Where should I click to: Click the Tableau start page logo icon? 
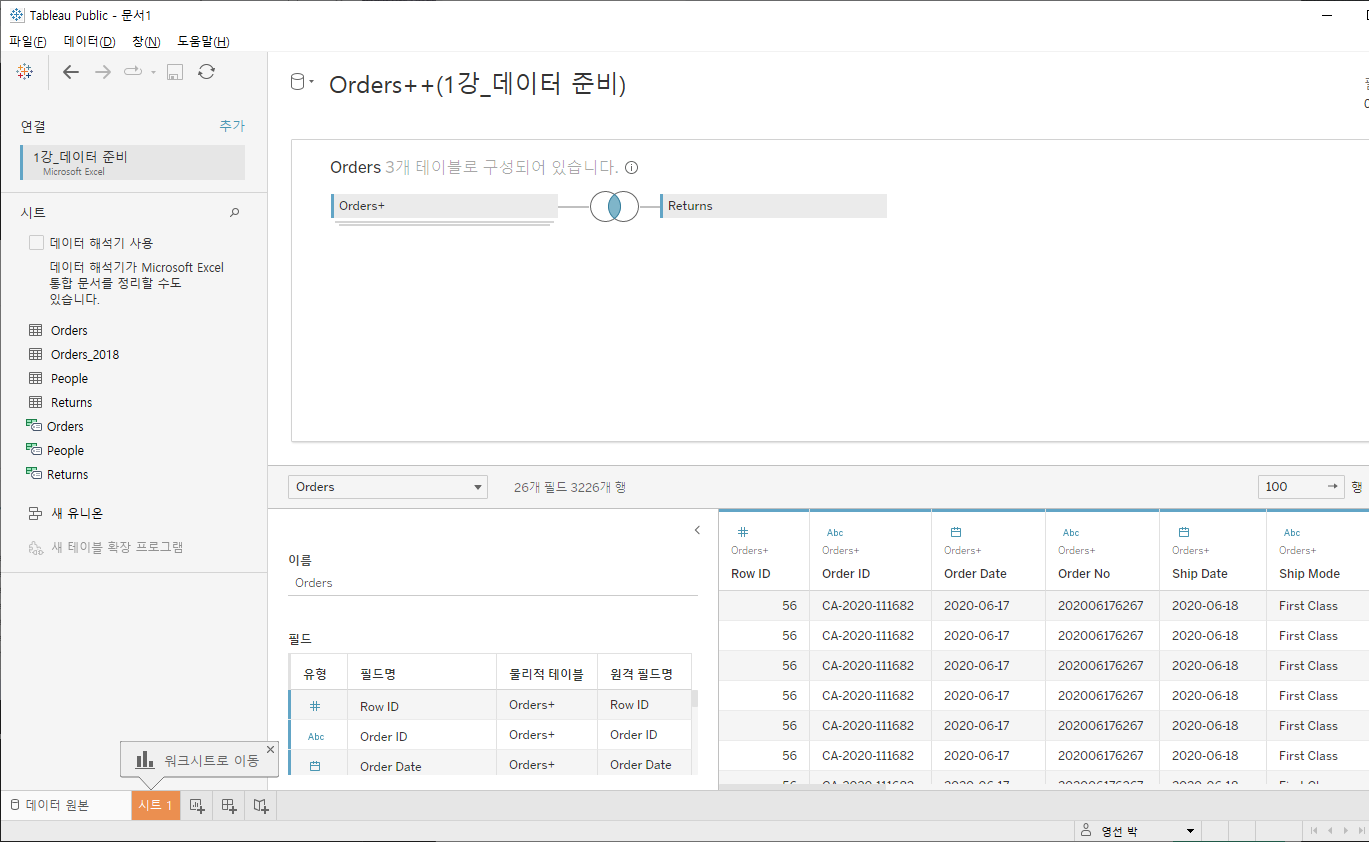pyautogui.click(x=25, y=72)
